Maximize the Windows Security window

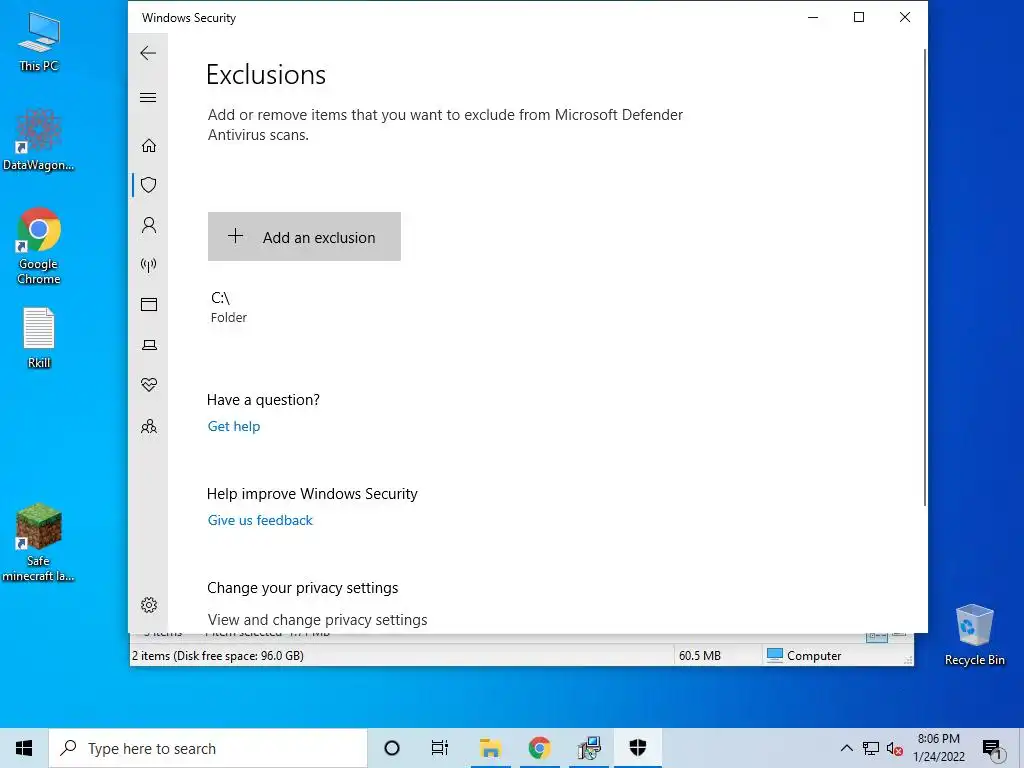[x=859, y=18]
